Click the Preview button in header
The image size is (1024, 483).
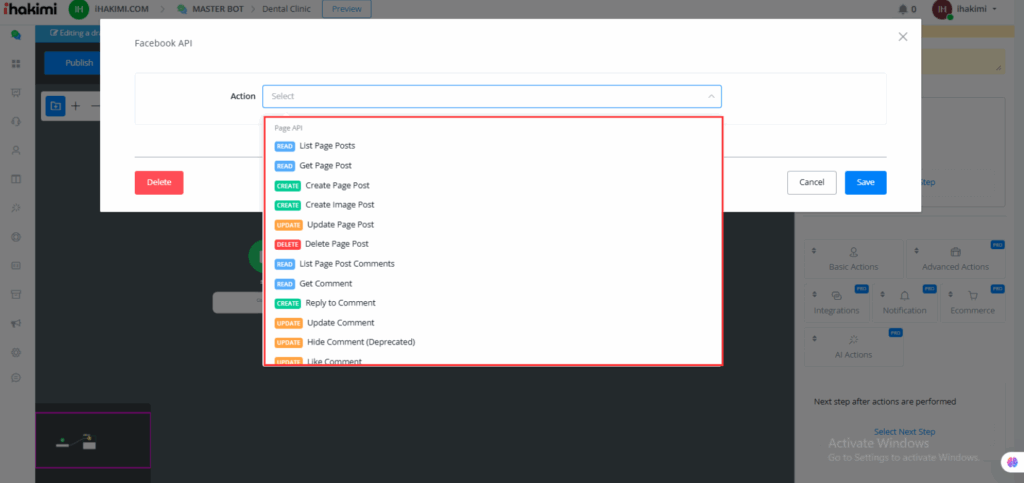[346, 9]
